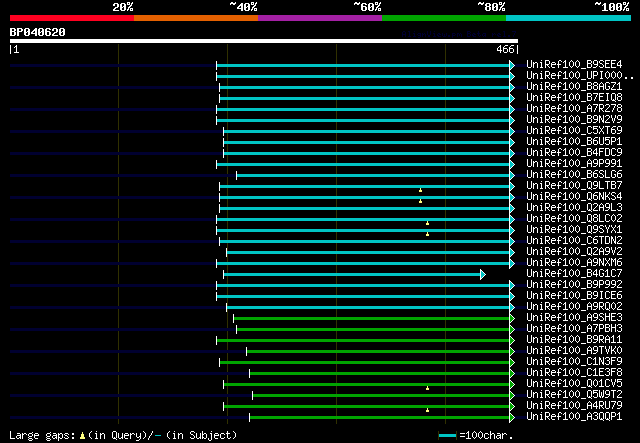Click the yellow gap marker on UniRef100_A4RU79 row
Screen dimensions: 640x443
coord(427,410)
